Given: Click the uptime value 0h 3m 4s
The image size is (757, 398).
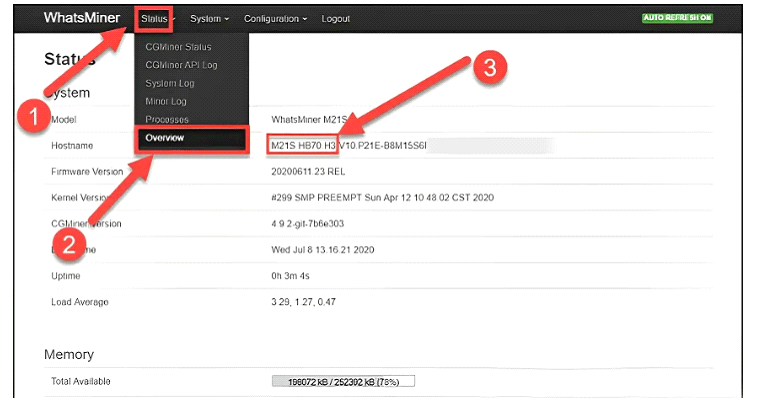Looking at the screenshot, I should pos(290,276).
